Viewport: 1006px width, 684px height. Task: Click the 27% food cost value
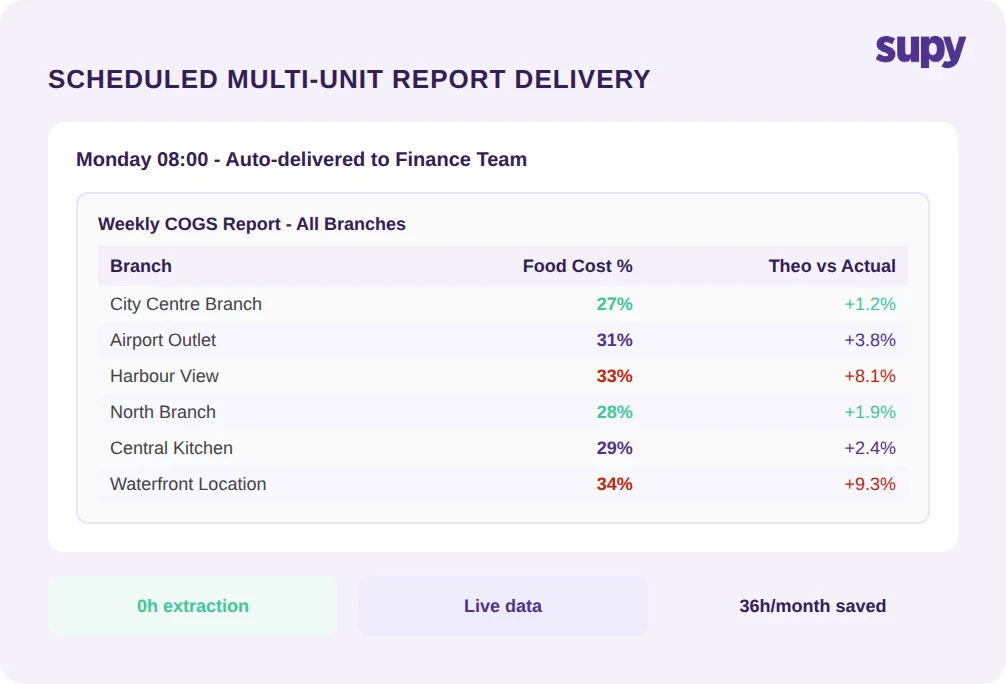point(615,304)
